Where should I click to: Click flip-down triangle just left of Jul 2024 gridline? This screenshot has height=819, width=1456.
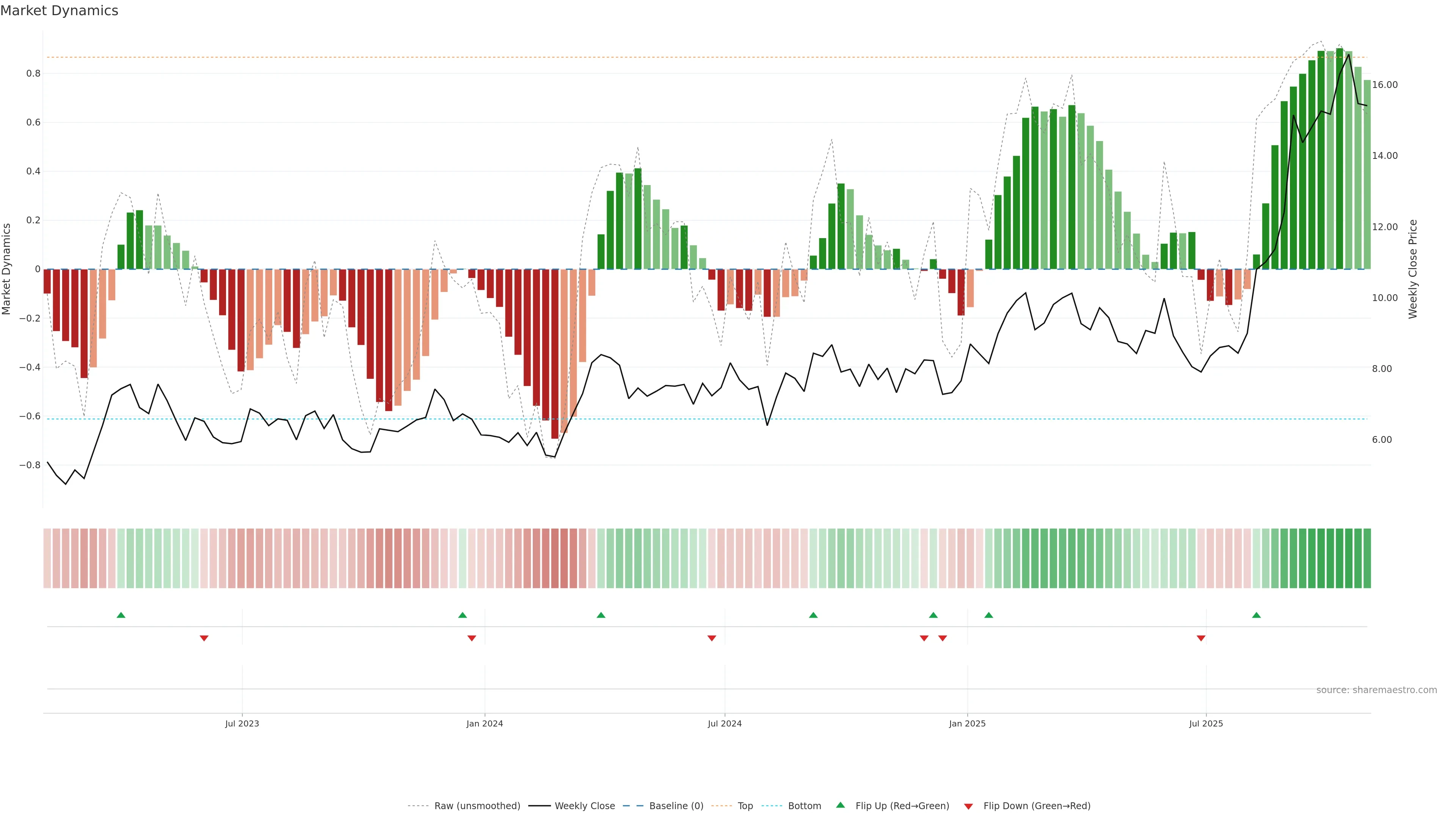pos(712,638)
